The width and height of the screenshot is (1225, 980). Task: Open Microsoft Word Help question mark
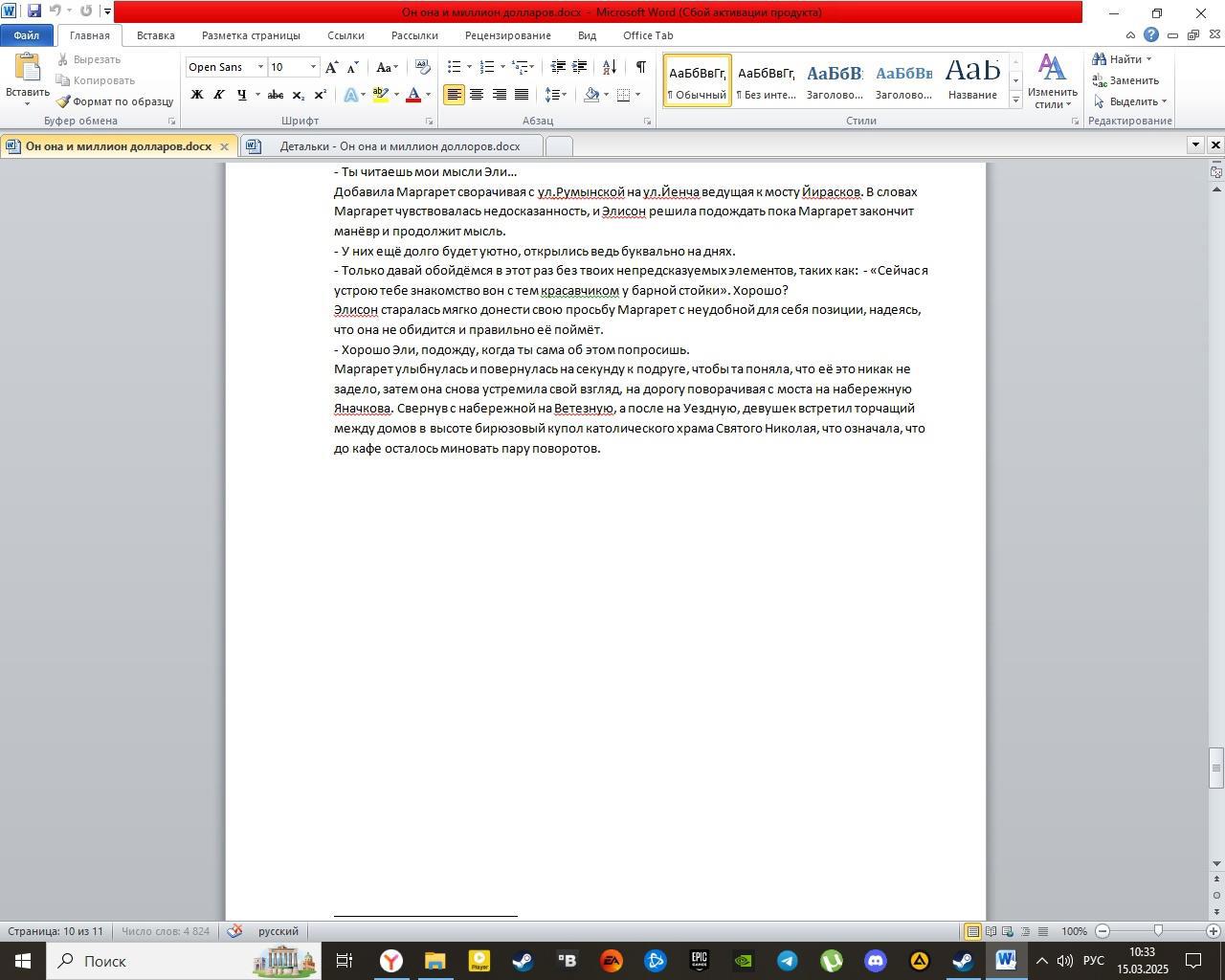[x=1151, y=35]
